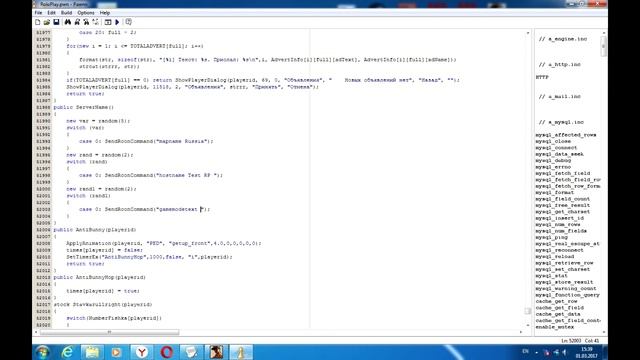Open Find with the first binoculars icon

68,22
